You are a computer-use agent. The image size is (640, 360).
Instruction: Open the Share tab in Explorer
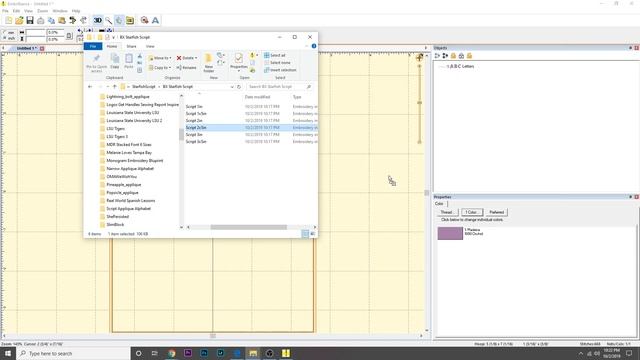click(x=131, y=46)
